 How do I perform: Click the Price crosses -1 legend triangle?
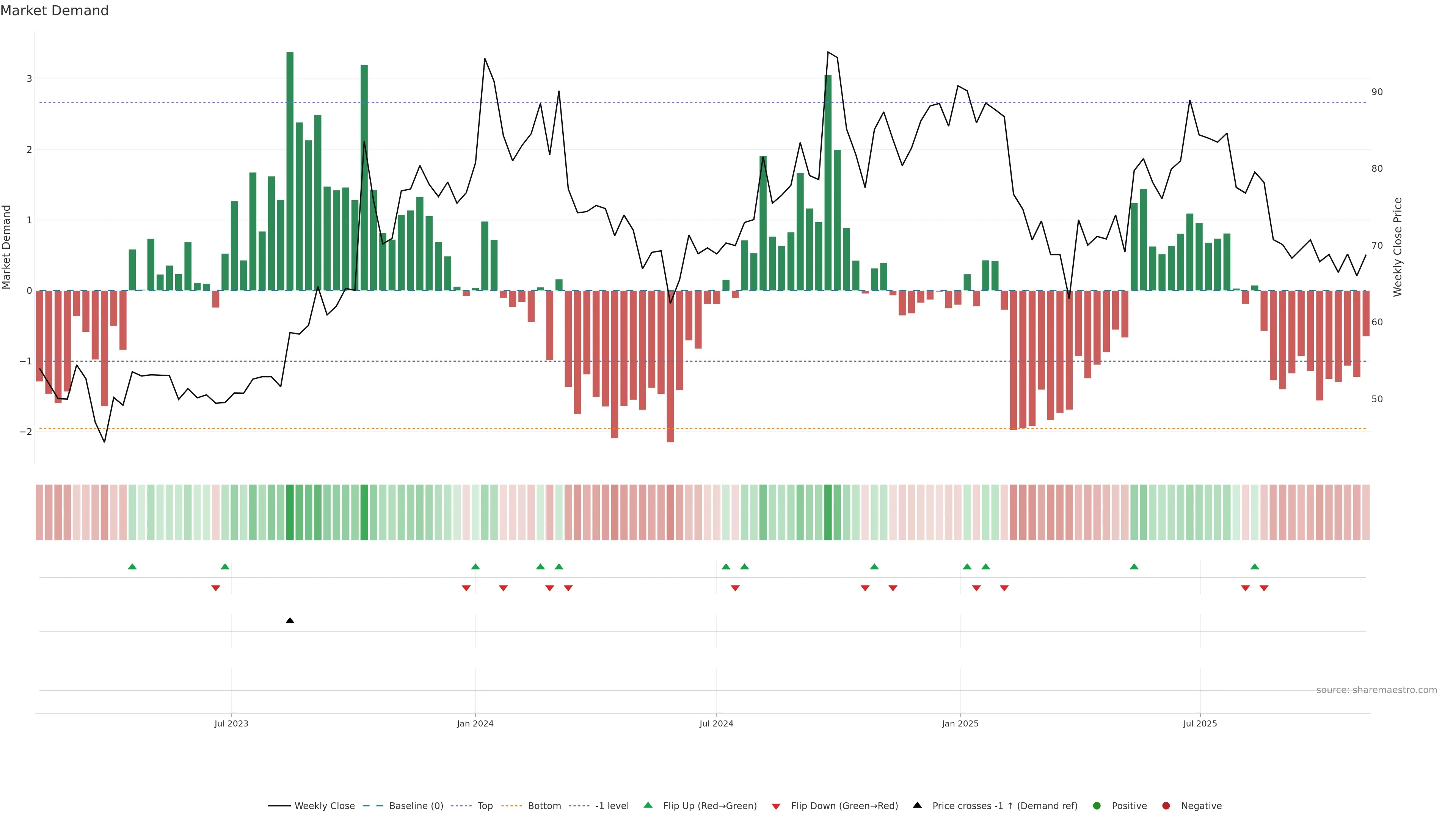click(917, 805)
